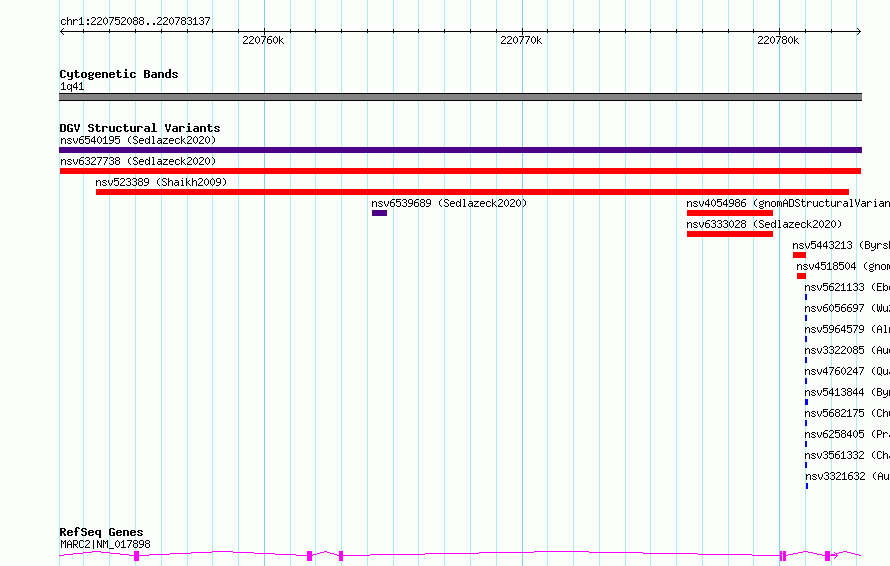Open the nsv4518504 variant label

click(x=843, y=266)
